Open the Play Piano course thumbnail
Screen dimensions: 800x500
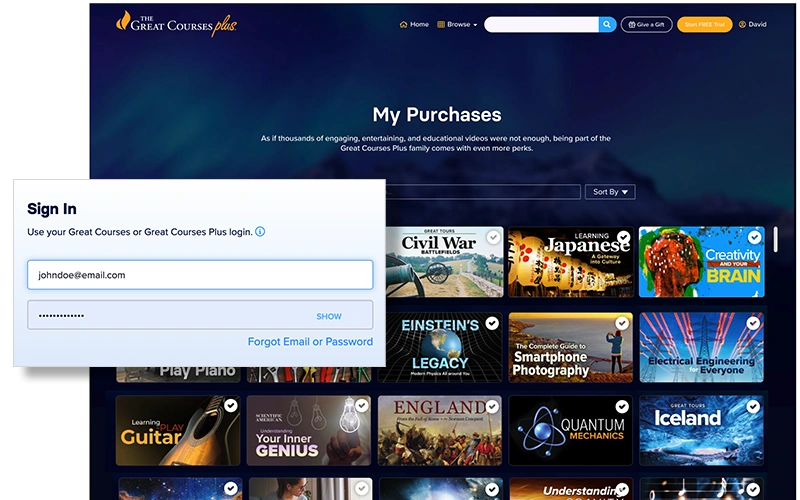[x=178, y=374]
